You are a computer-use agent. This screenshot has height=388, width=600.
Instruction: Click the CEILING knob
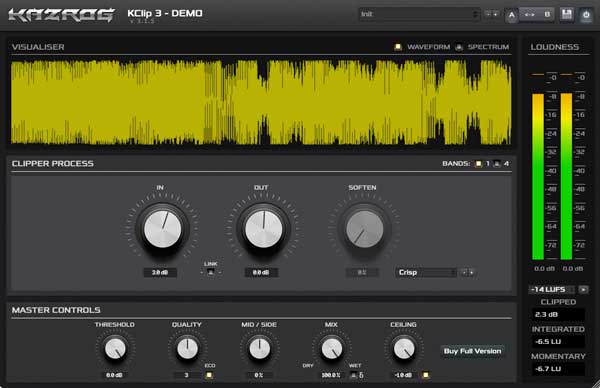pos(404,349)
